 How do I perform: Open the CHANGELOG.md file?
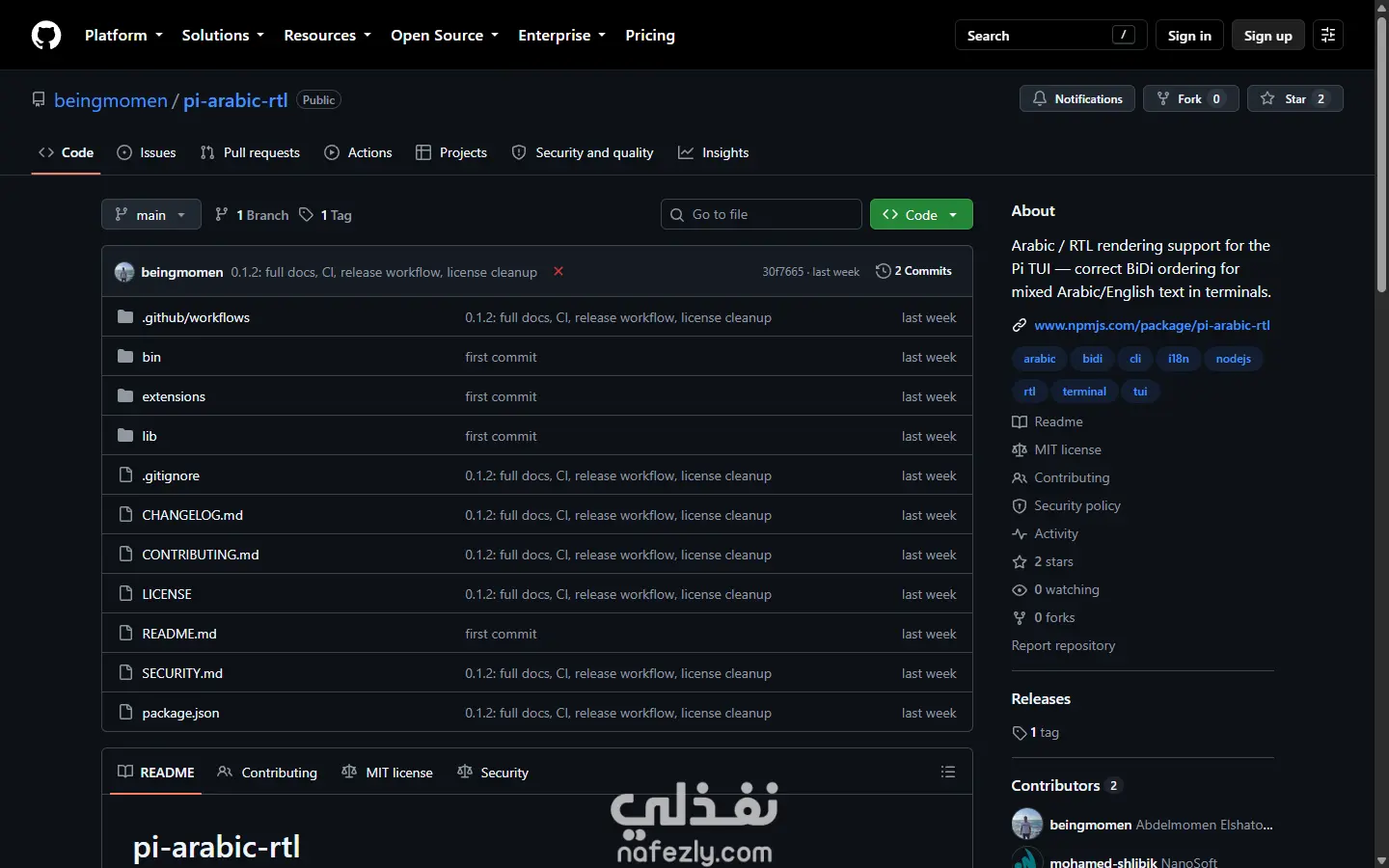[x=193, y=515]
